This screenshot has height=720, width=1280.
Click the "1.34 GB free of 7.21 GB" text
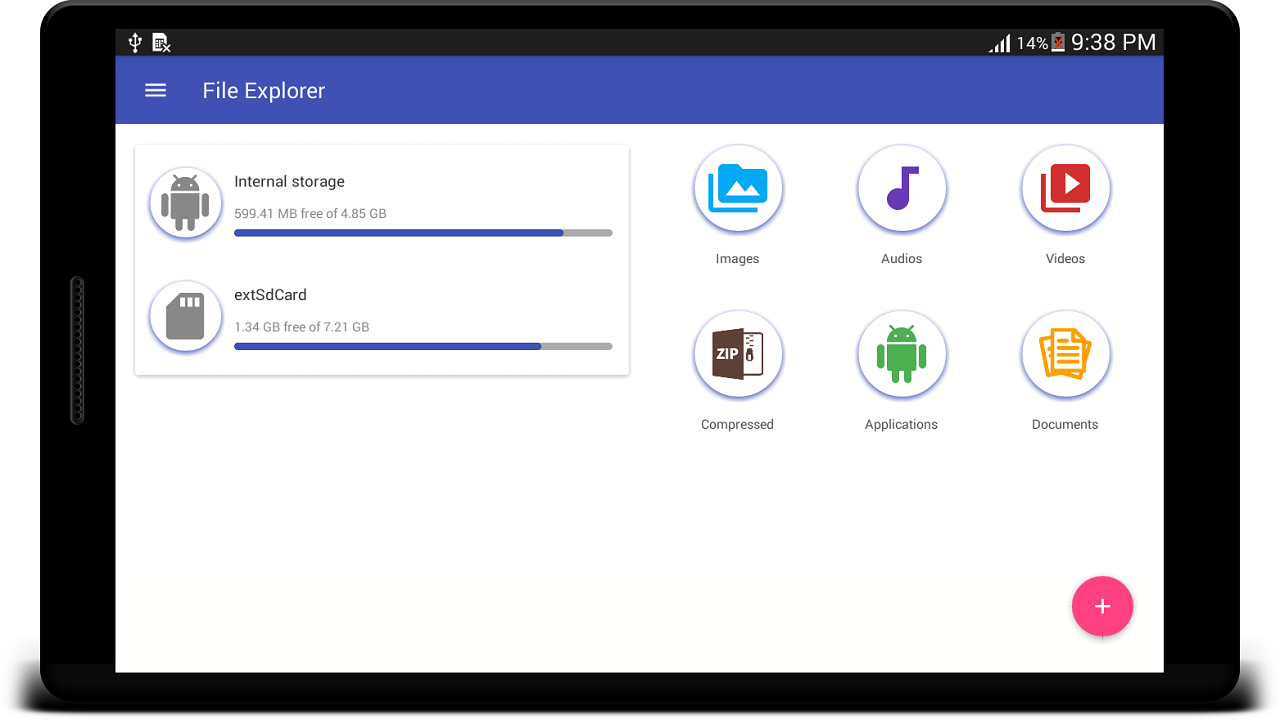pos(302,327)
